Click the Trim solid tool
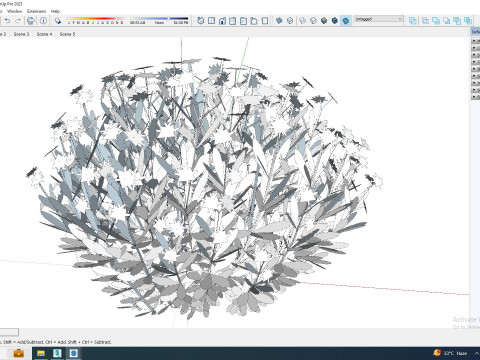Screen dimensions: 480x360 coord(457,21)
